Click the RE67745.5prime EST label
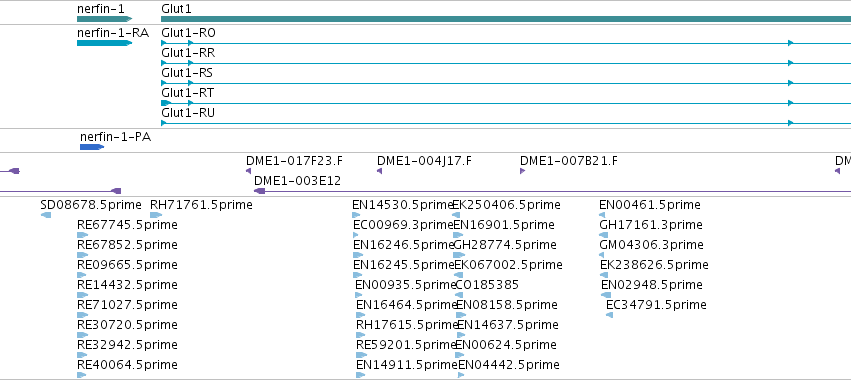The width and height of the screenshot is (851, 380). click(128, 225)
